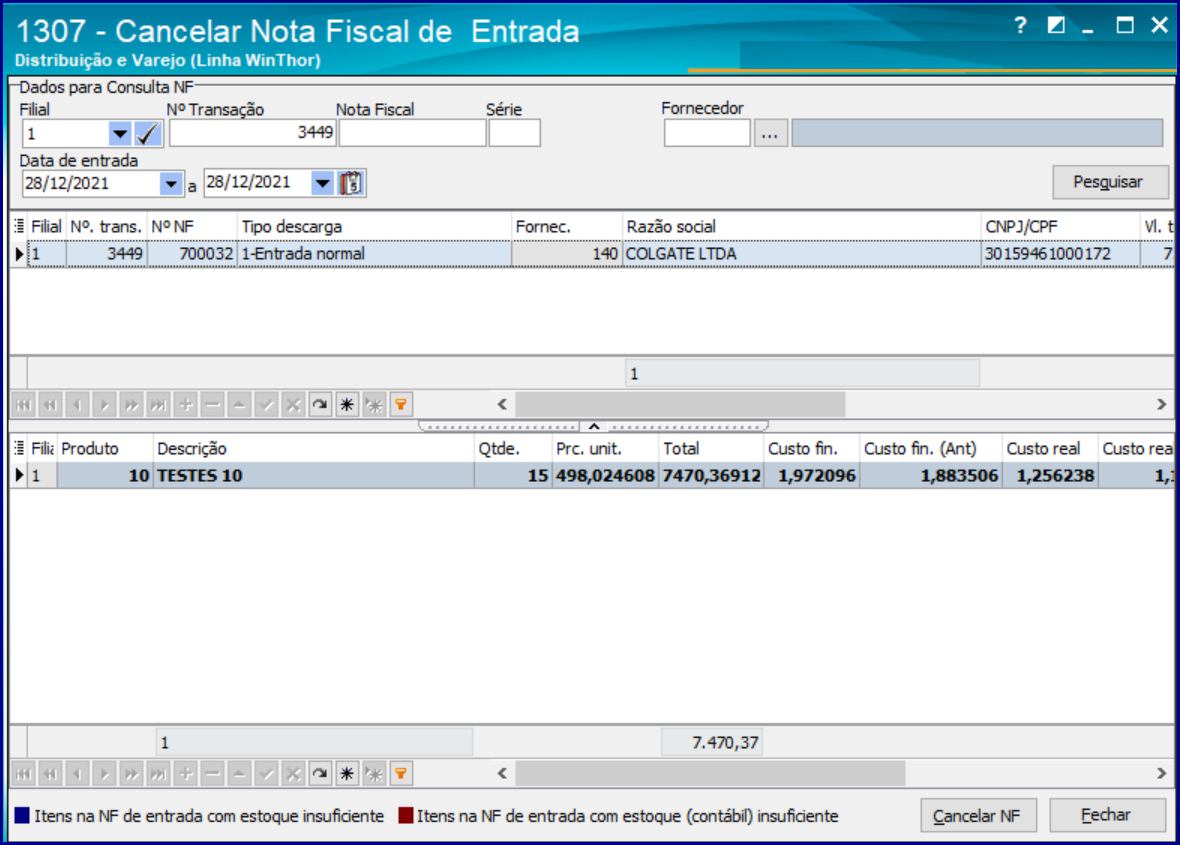Open the end date dropdown arrow
The image size is (1180, 845).
click(322, 183)
